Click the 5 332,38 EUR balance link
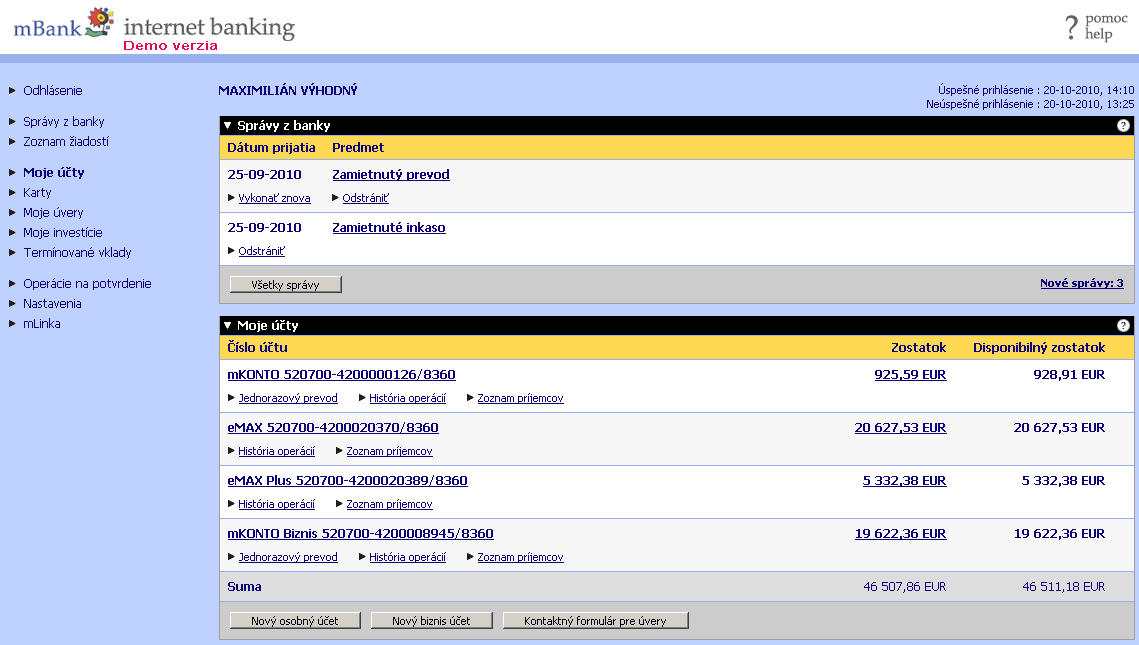Screen dimensions: 1139x645 [904, 481]
